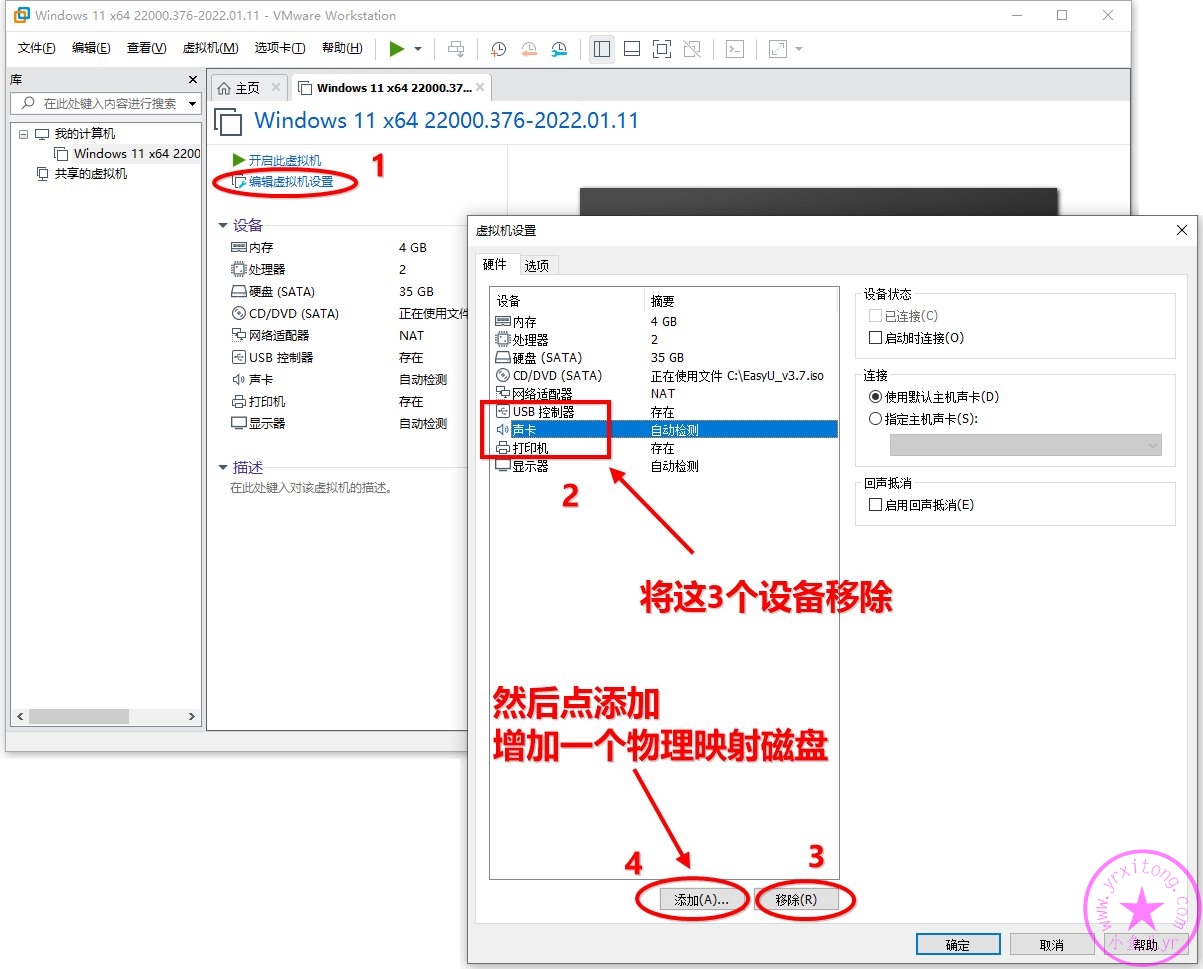Switch to 硬件 tab in settings dialog
Image resolution: width=1203 pixels, height=969 pixels.
(x=495, y=265)
